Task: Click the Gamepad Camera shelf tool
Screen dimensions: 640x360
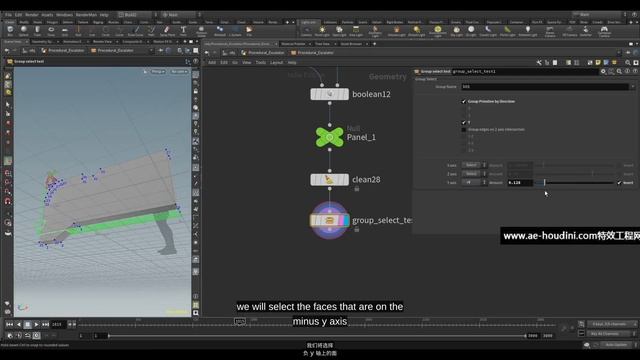Action: point(604,31)
